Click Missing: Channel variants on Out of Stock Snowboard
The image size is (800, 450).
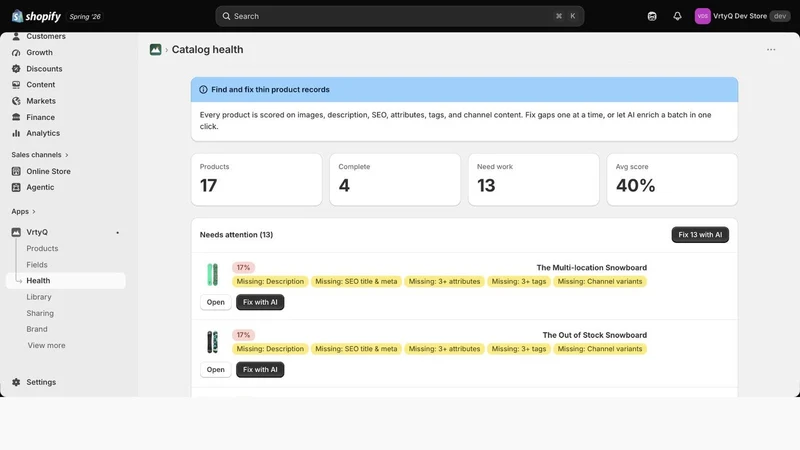tap(600, 349)
